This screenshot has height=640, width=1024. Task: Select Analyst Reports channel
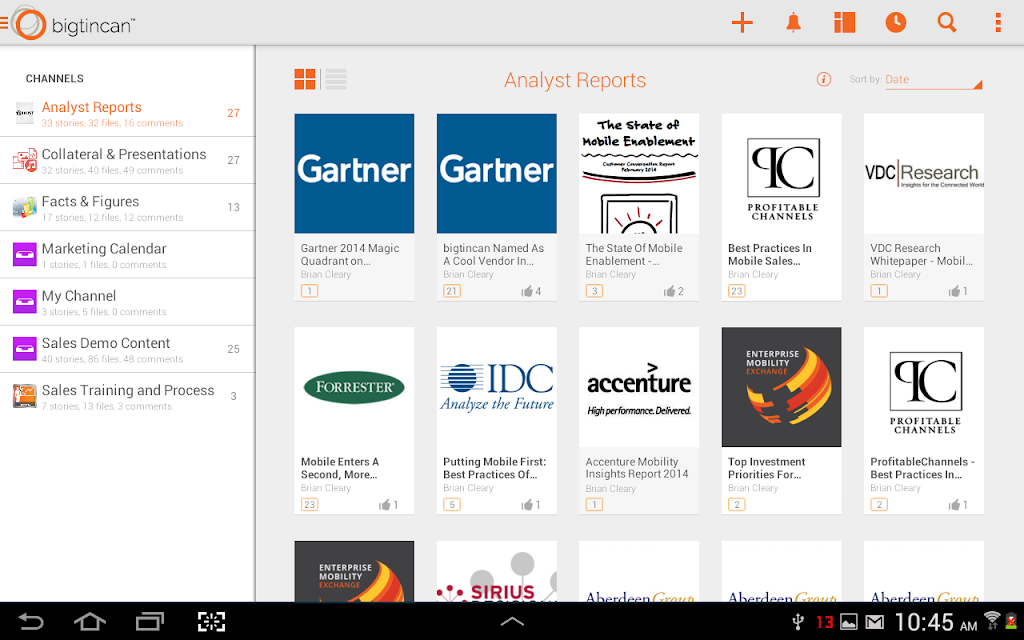[x=127, y=113]
